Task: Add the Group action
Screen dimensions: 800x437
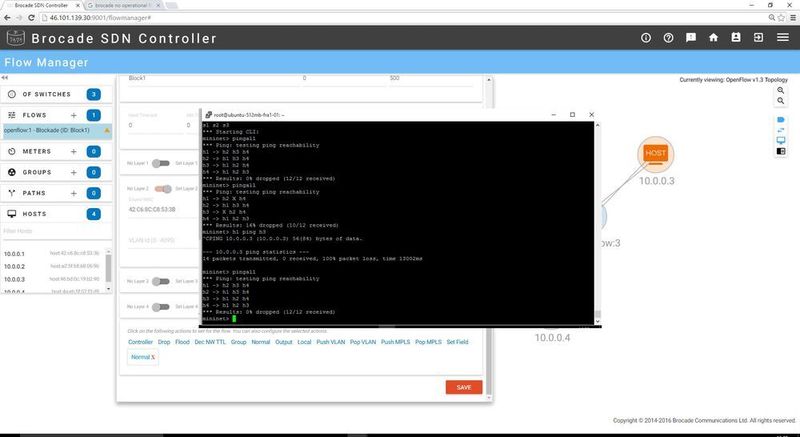Action: tap(238, 342)
